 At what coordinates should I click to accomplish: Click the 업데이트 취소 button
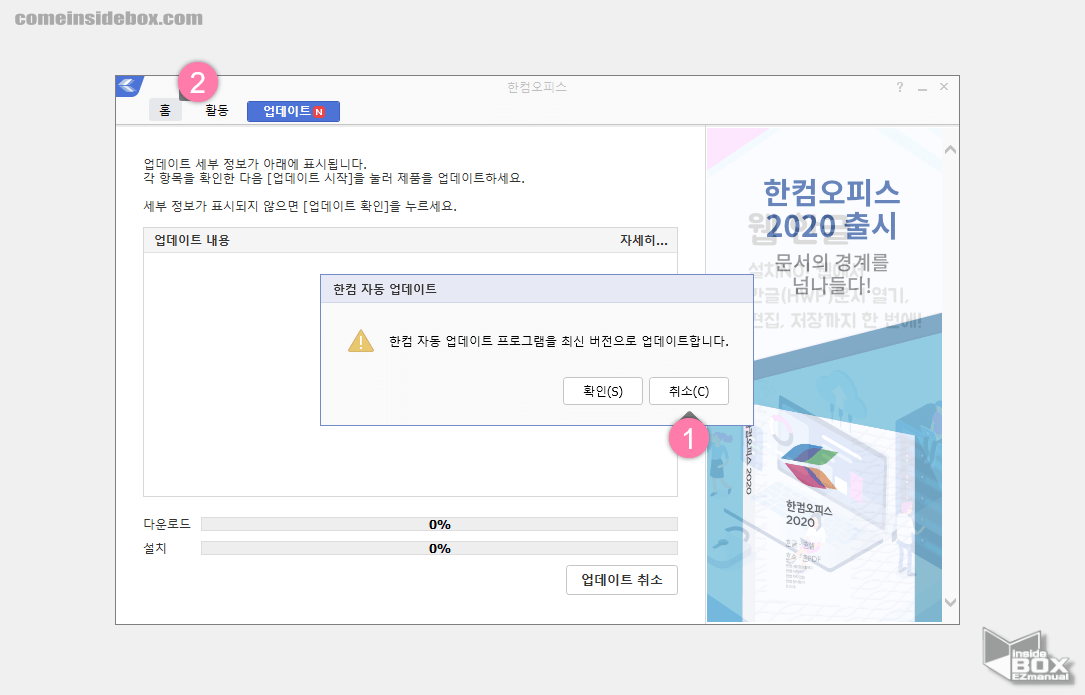(x=621, y=580)
